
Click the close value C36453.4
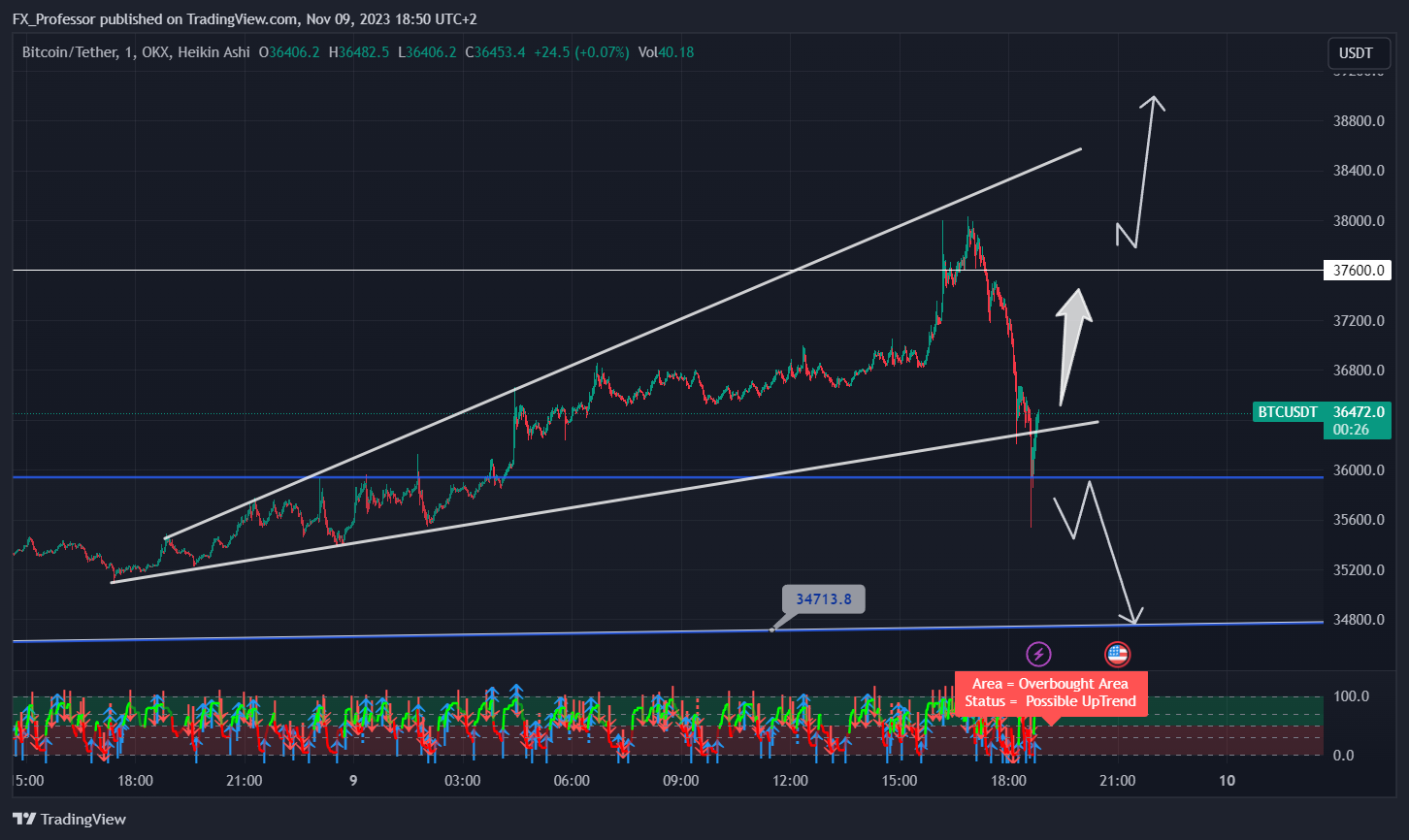point(495,51)
